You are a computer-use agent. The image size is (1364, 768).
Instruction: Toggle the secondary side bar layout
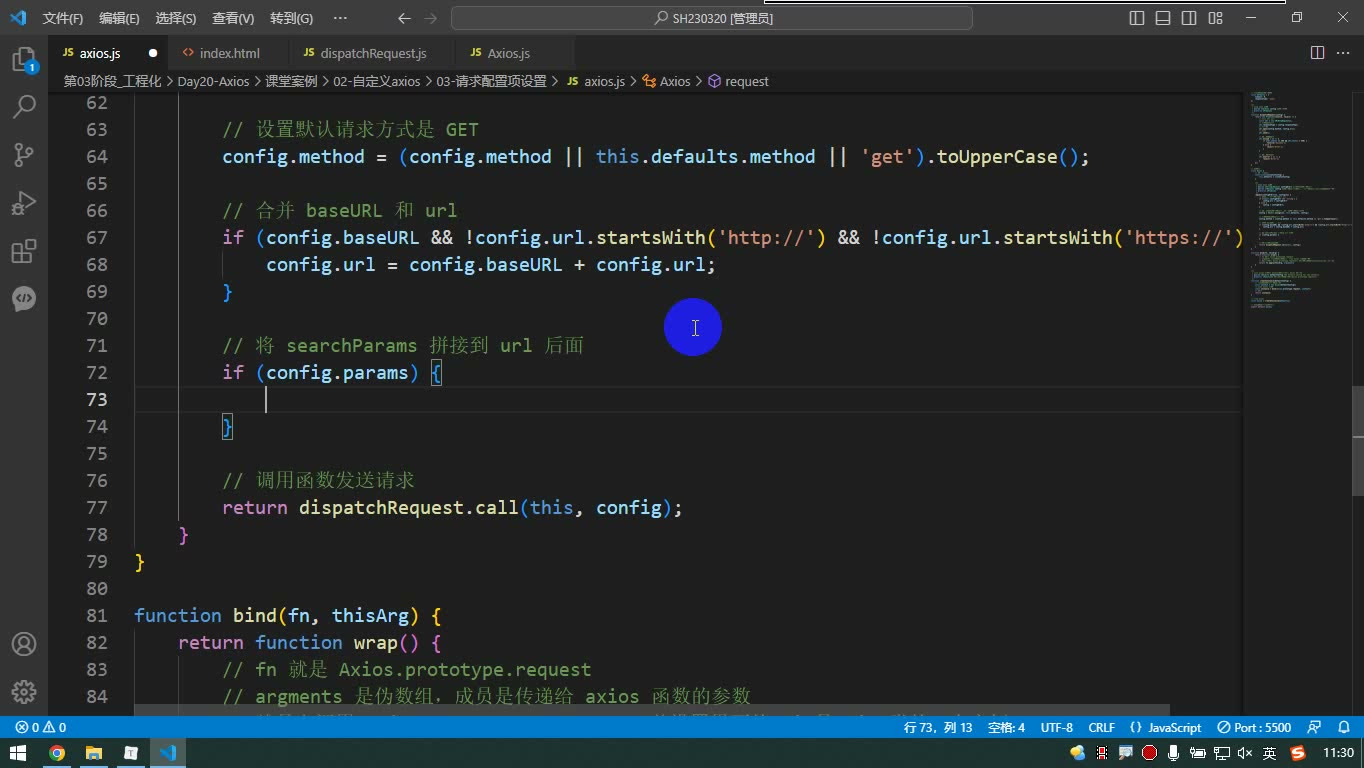click(x=1189, y=18)
